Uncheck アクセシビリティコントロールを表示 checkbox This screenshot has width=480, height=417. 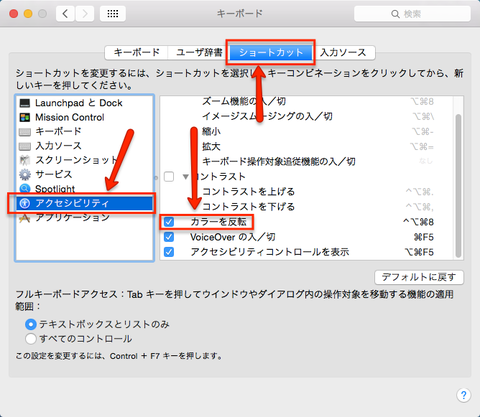pyautogui.click(x=169, y=252)
